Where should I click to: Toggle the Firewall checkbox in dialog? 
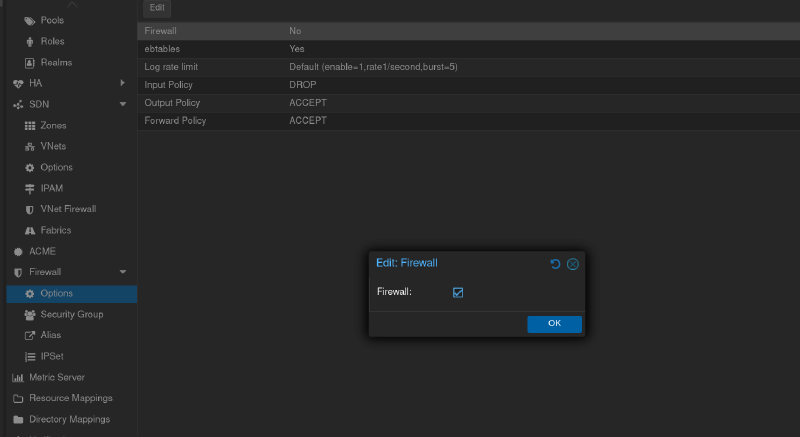(x=458, y=292)
